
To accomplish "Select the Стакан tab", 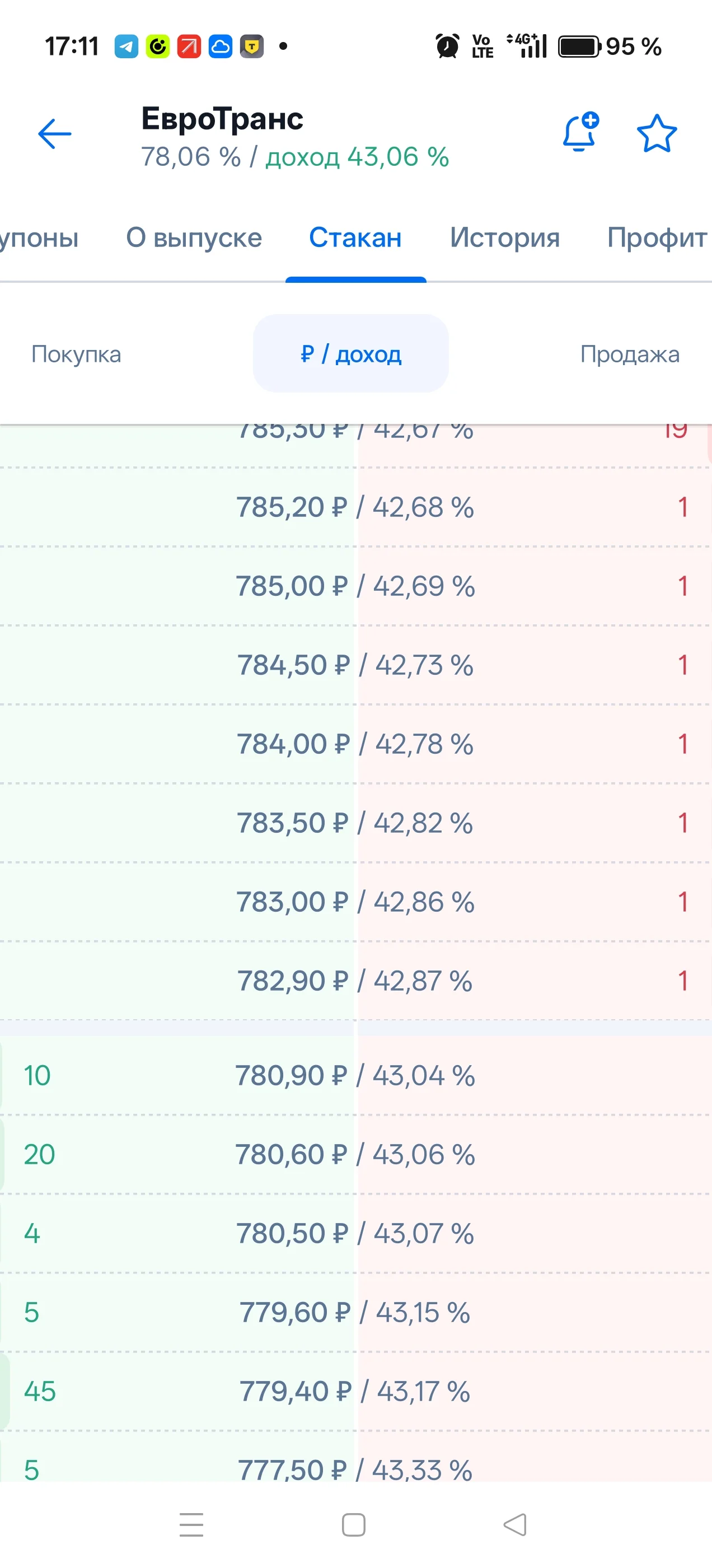I will tap(355, 237).
